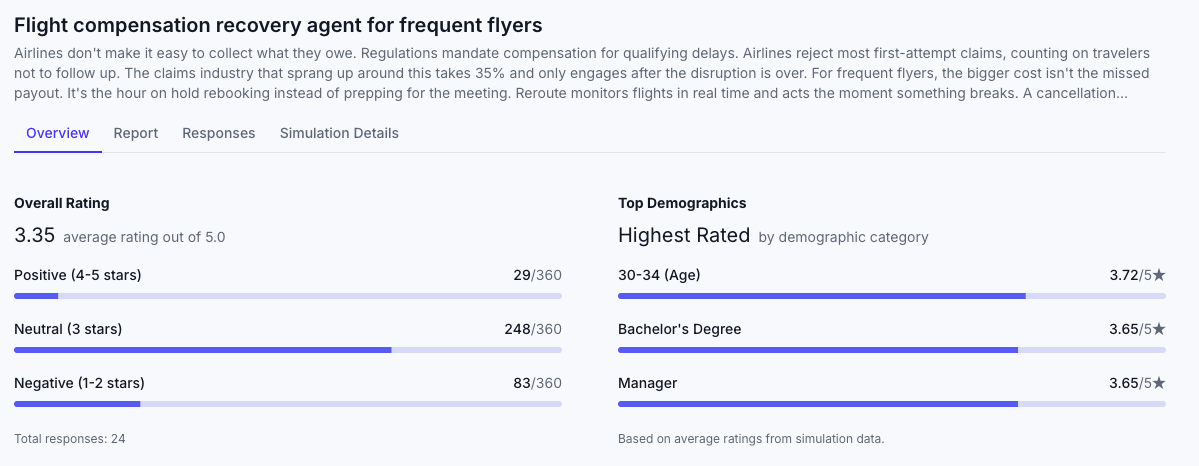Viewport: 1199px width, 466px height.
Task: Click the 29/360 positive count
Action: tap(537, 275)
